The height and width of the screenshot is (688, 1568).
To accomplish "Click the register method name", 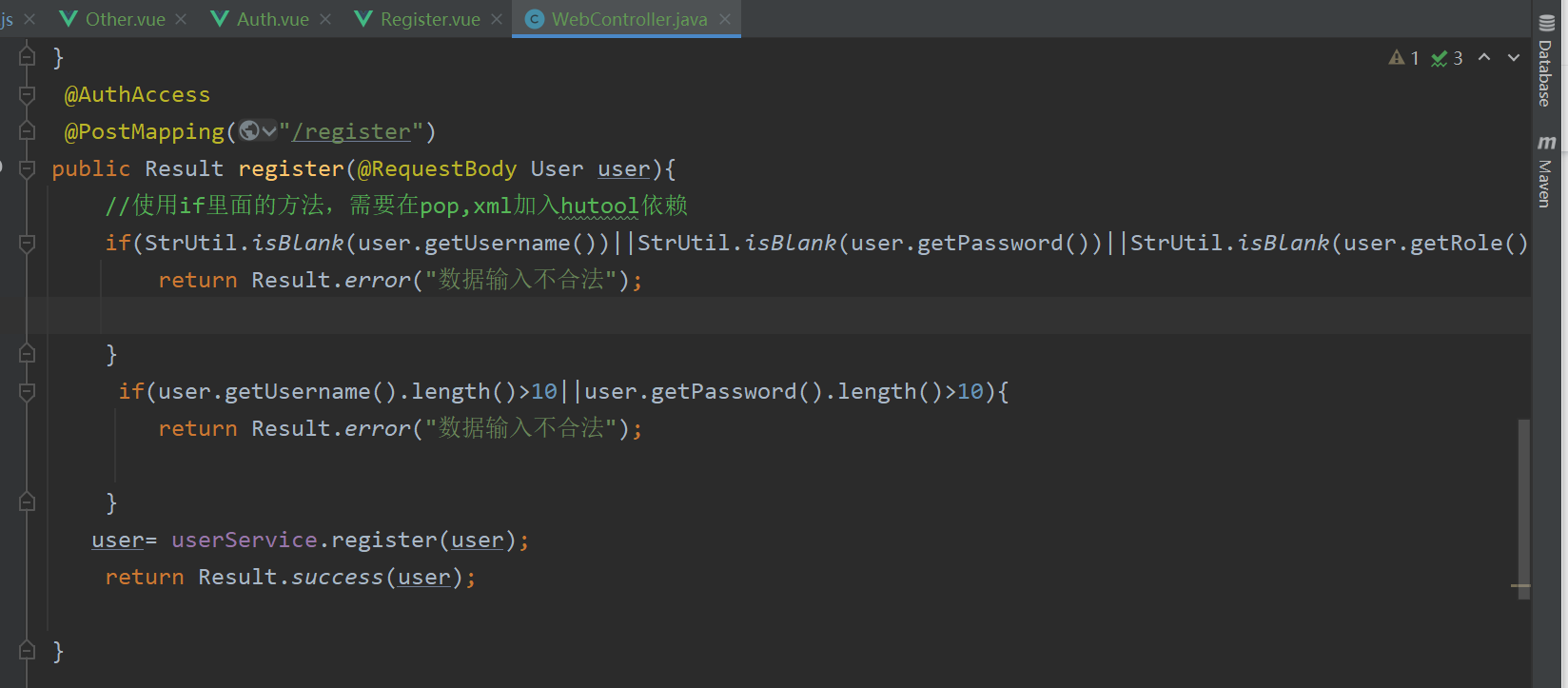I will [x=291, y=168].
